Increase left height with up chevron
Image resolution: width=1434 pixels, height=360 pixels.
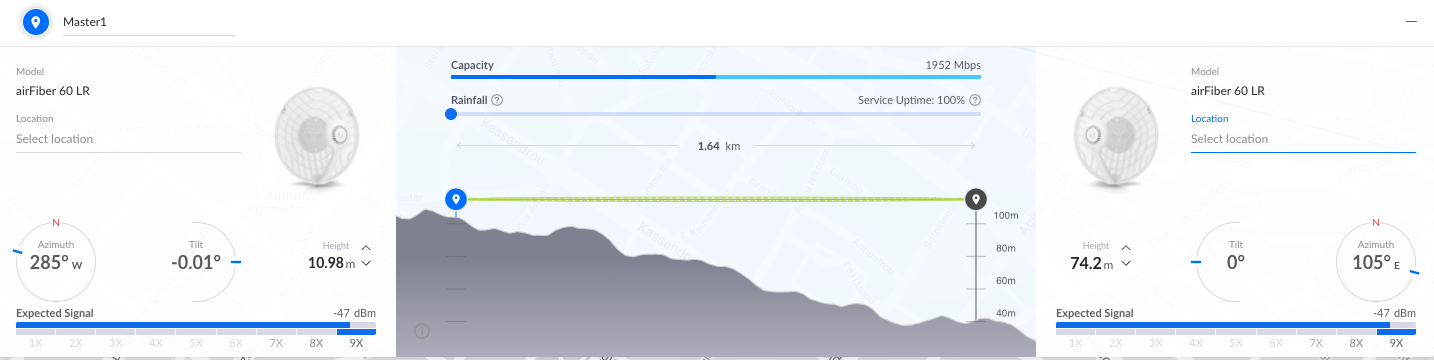[x=366, y=247]
